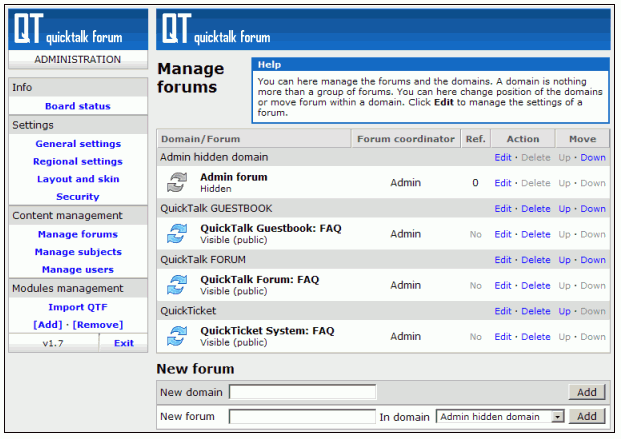
Task: Go to General settings page
Action: point(78,144)
